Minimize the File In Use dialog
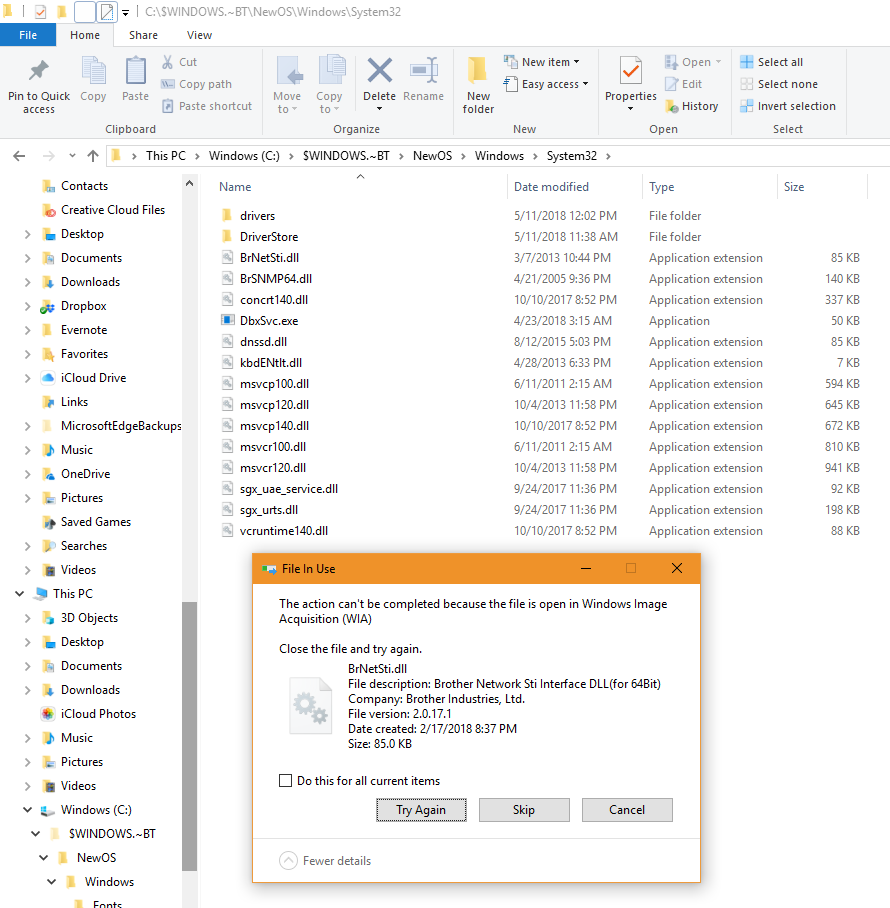Screen dimensions: 890x908 [586, 569]
